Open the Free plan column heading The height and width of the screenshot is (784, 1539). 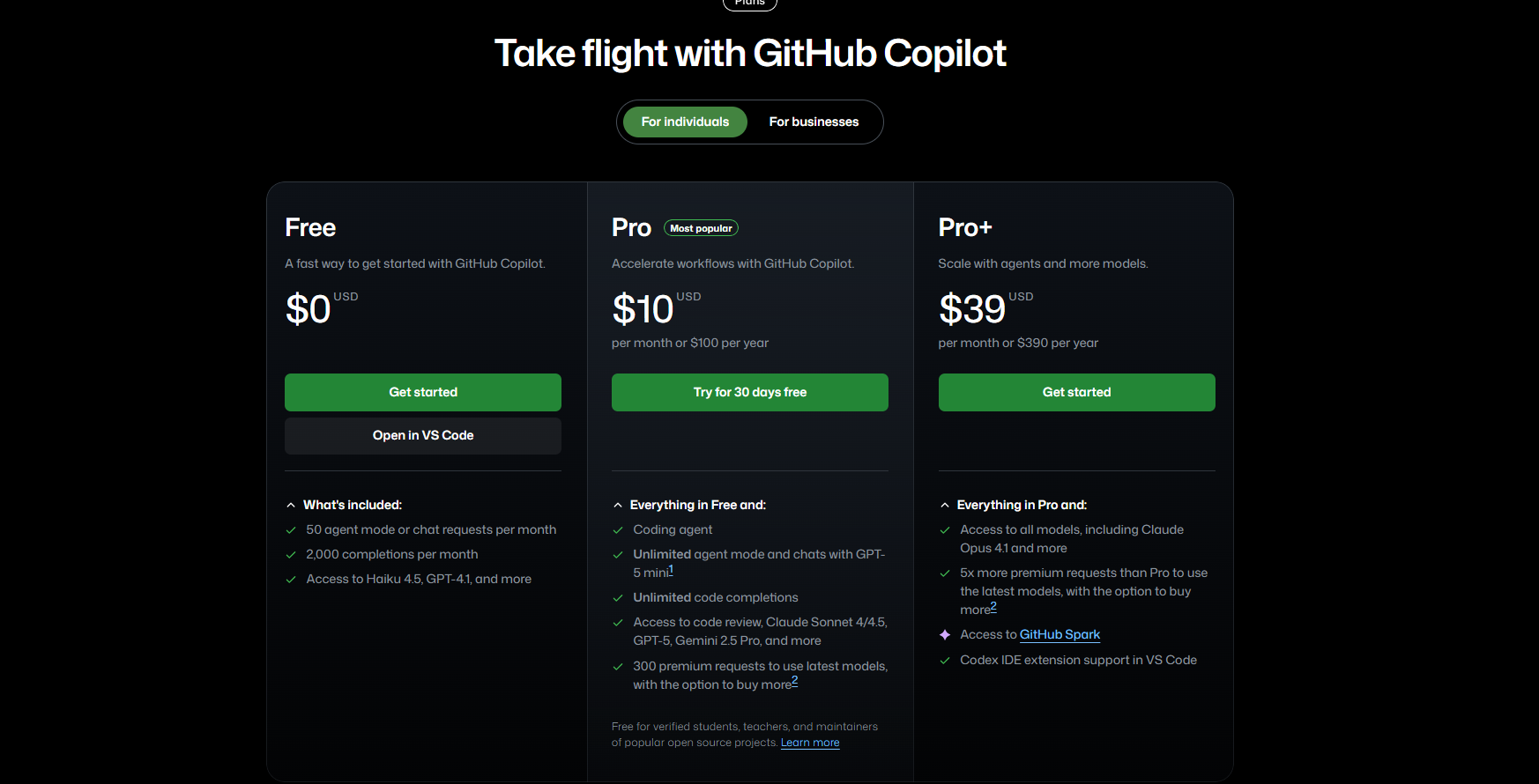309,227
